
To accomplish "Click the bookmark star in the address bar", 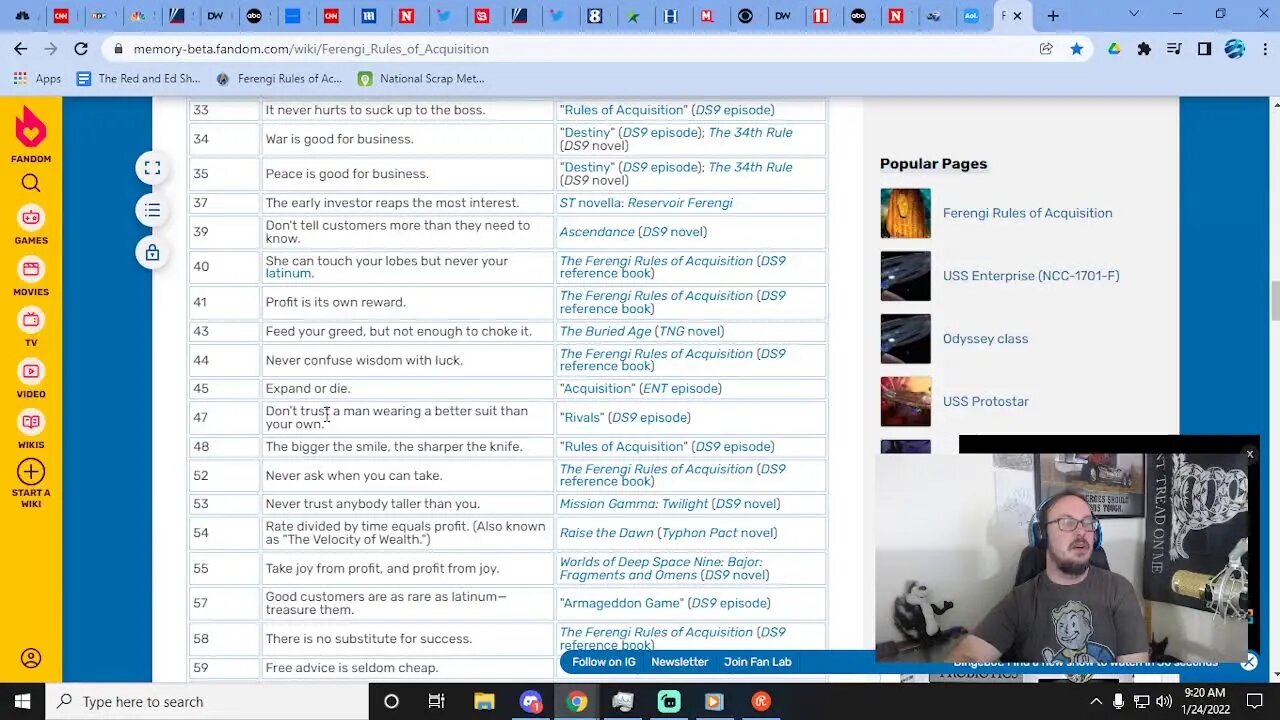I will click(1076, 48).
